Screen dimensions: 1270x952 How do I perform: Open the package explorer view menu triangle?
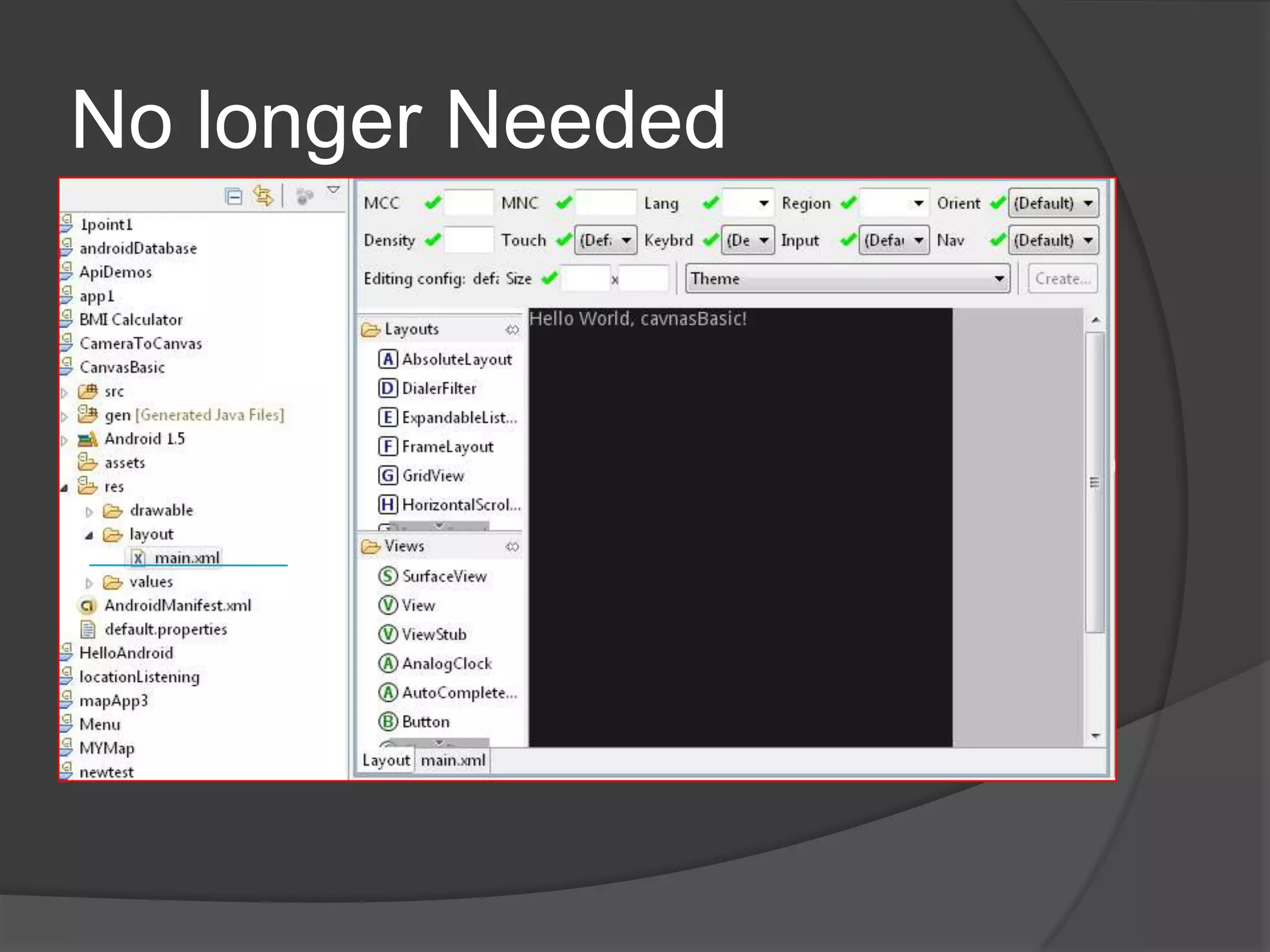(x=334, y=190)
